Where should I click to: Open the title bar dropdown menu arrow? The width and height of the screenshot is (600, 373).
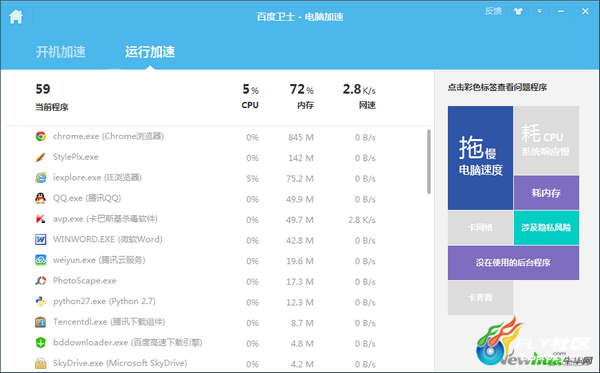click(540, 11)
